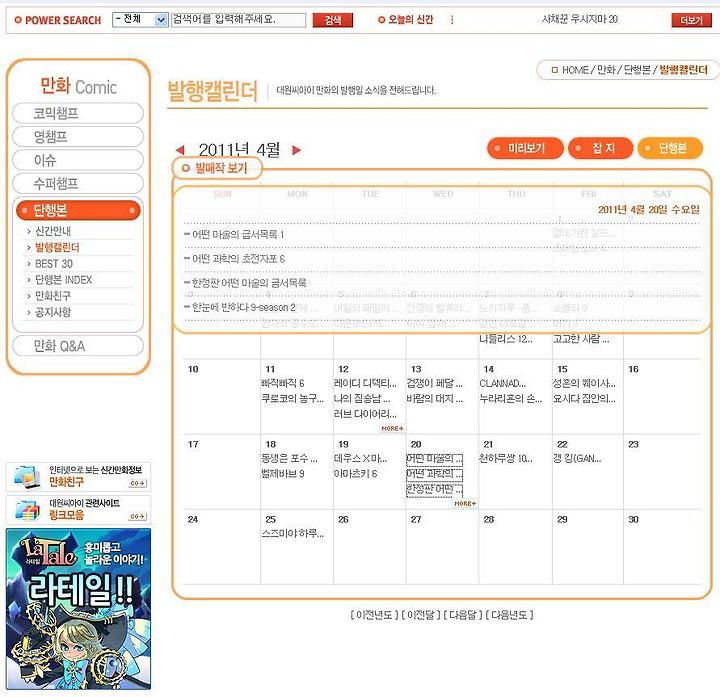Go to next month with right arrow

point(297,150)
